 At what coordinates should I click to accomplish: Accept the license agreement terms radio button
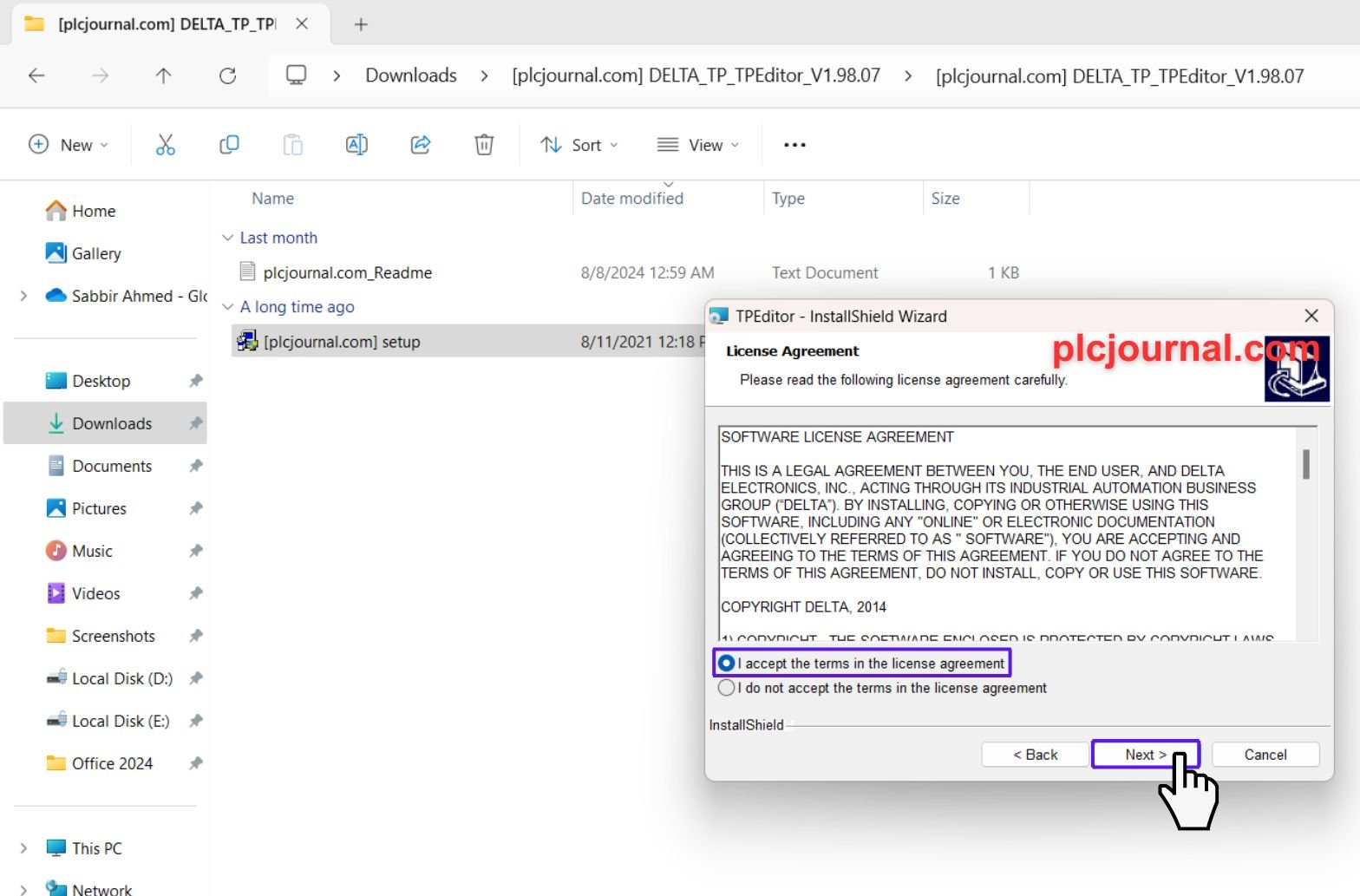tap(727, 664)
